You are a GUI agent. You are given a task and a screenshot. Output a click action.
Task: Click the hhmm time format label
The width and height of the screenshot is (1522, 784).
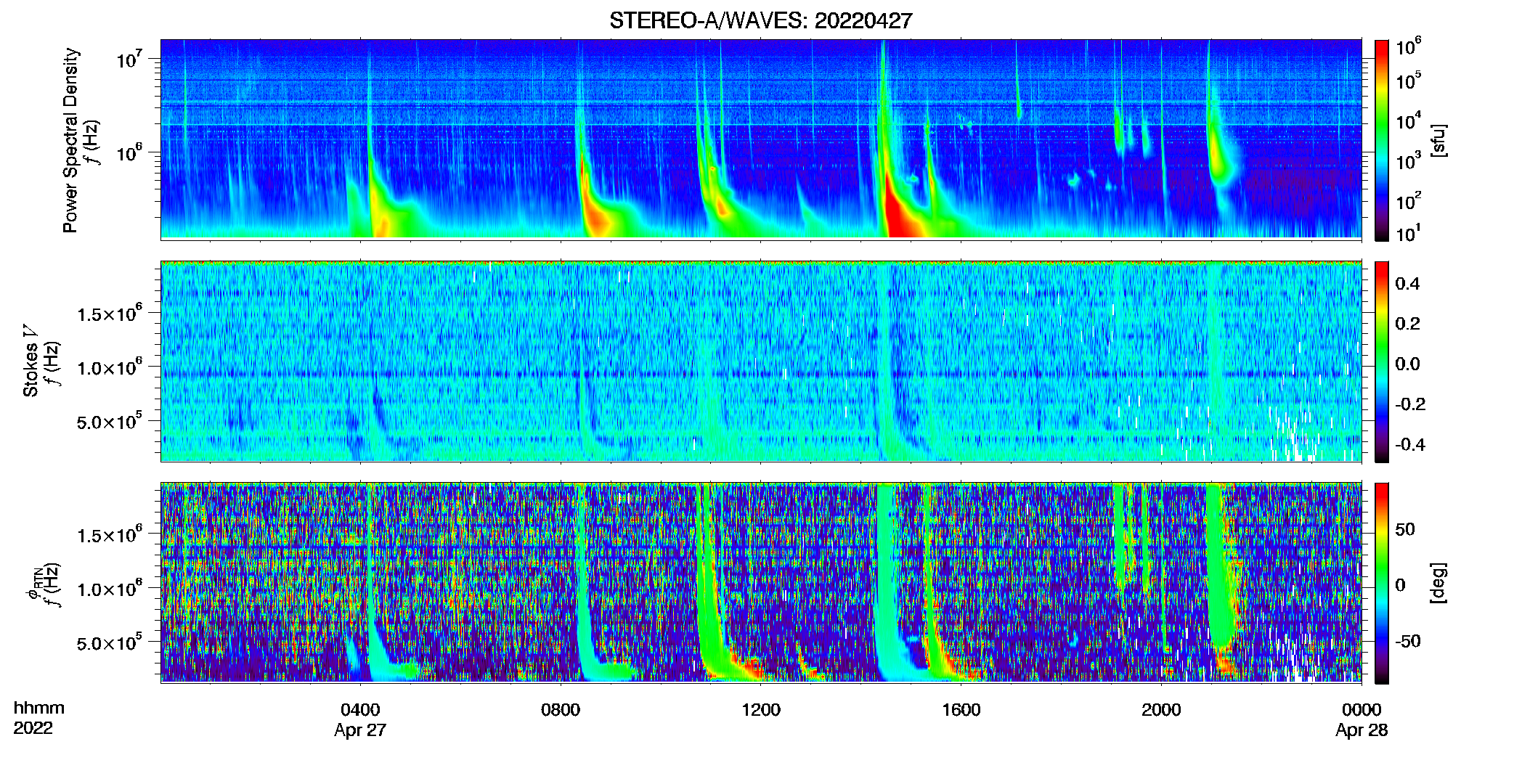[39, 708]
